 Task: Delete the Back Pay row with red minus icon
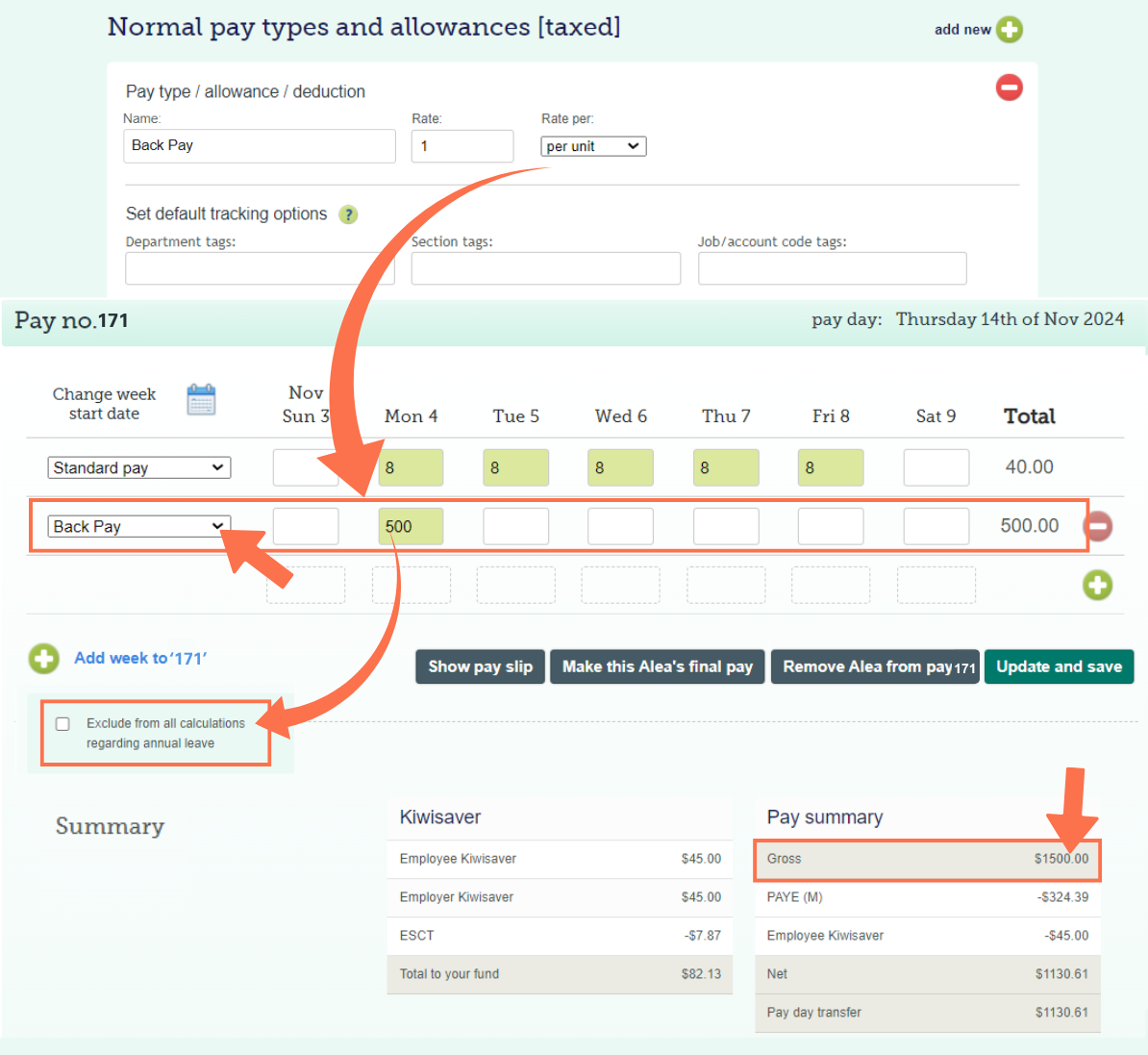[x=1097, y=526]
